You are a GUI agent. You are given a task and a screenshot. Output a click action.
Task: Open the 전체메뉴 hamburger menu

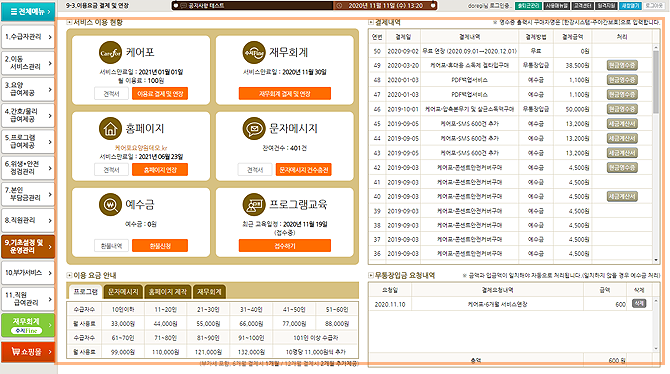pyautogui.click(x=28, y=11)
